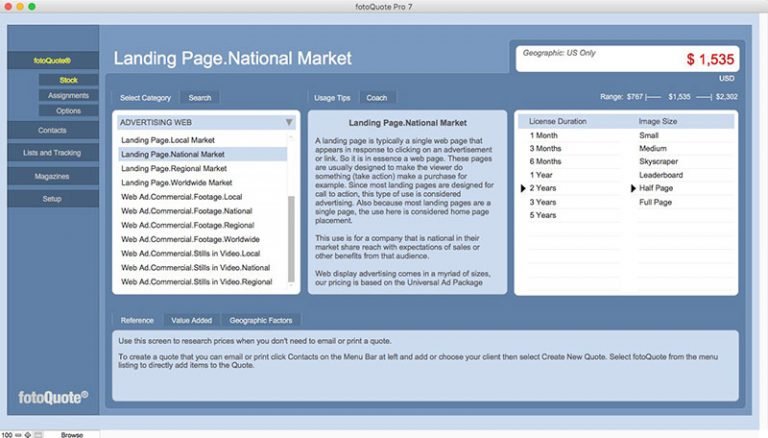This screenshot has width=768, height=438.
Task: Go to Contacts in the sidebar
Action: point(53,130)
